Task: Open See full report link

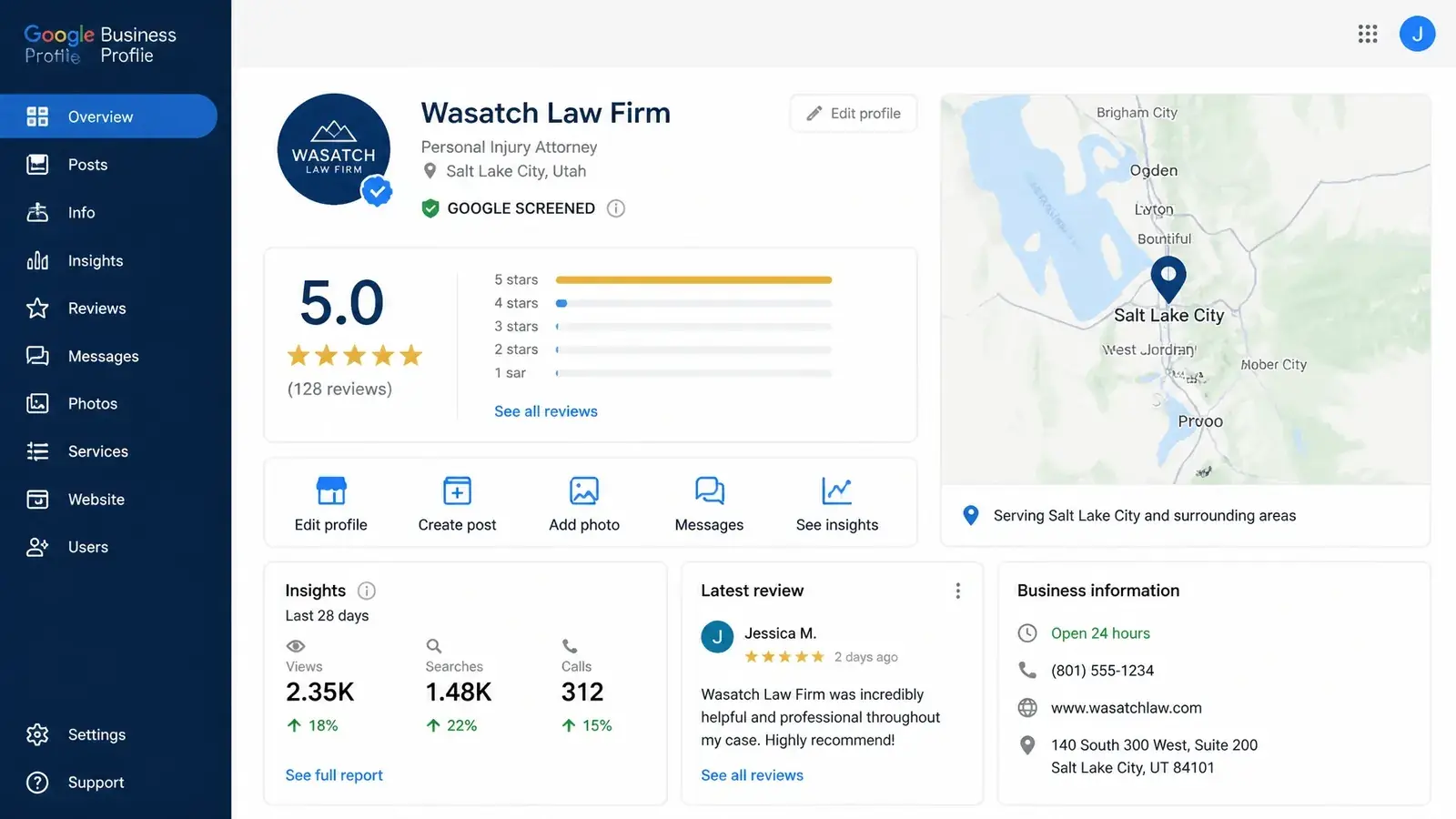Action: [x=334, y=775]
